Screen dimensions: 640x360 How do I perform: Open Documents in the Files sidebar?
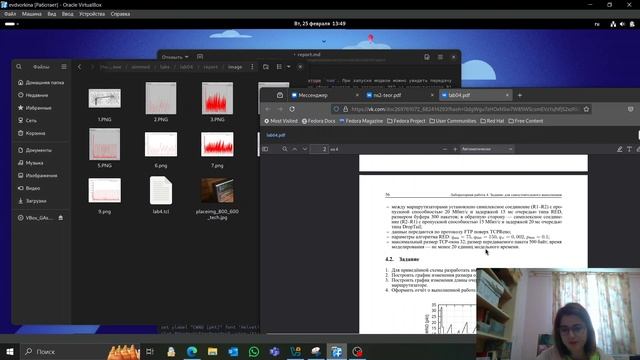pyautogui.click(x=34, y=150)
